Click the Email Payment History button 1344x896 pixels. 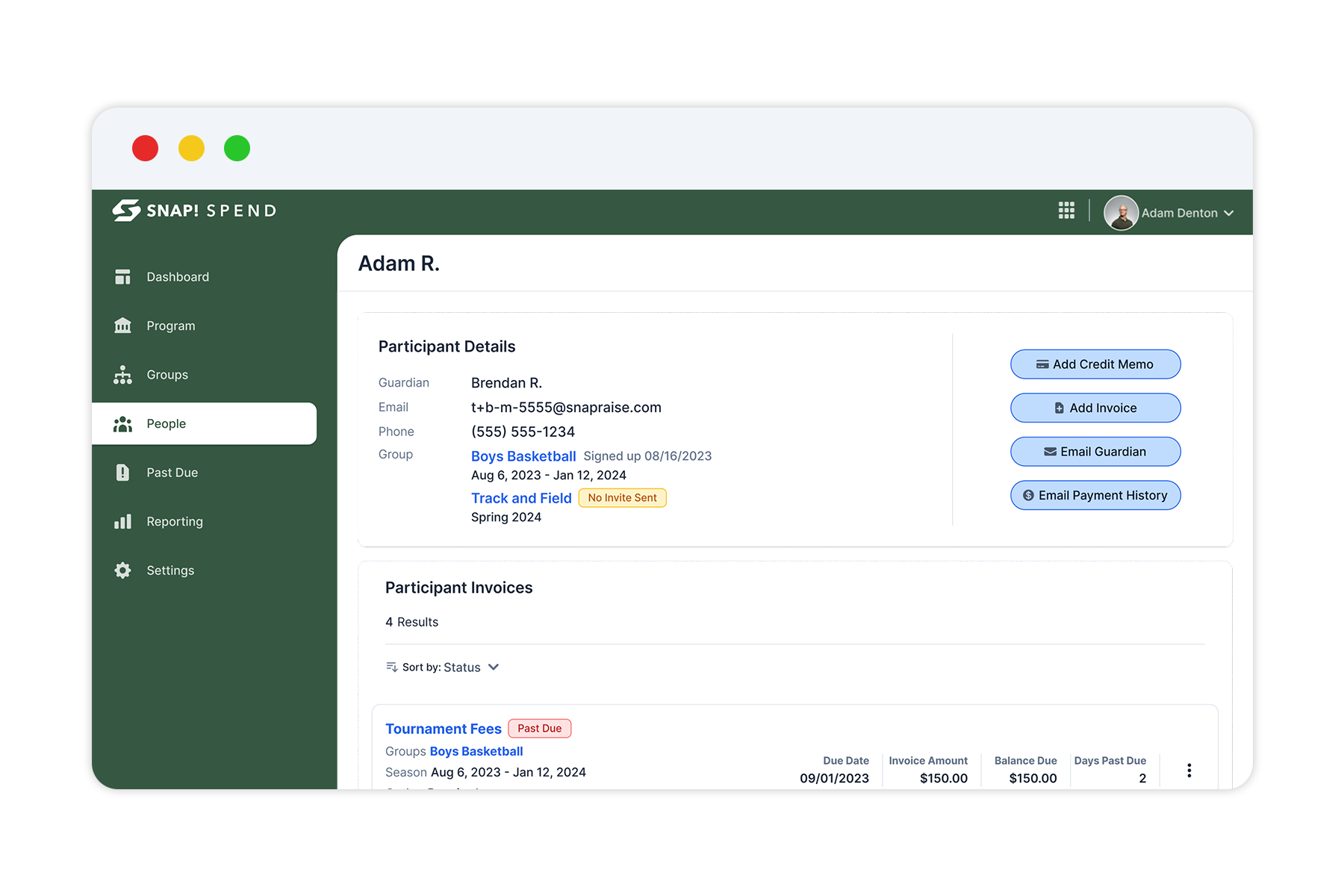click(1095, 495)
